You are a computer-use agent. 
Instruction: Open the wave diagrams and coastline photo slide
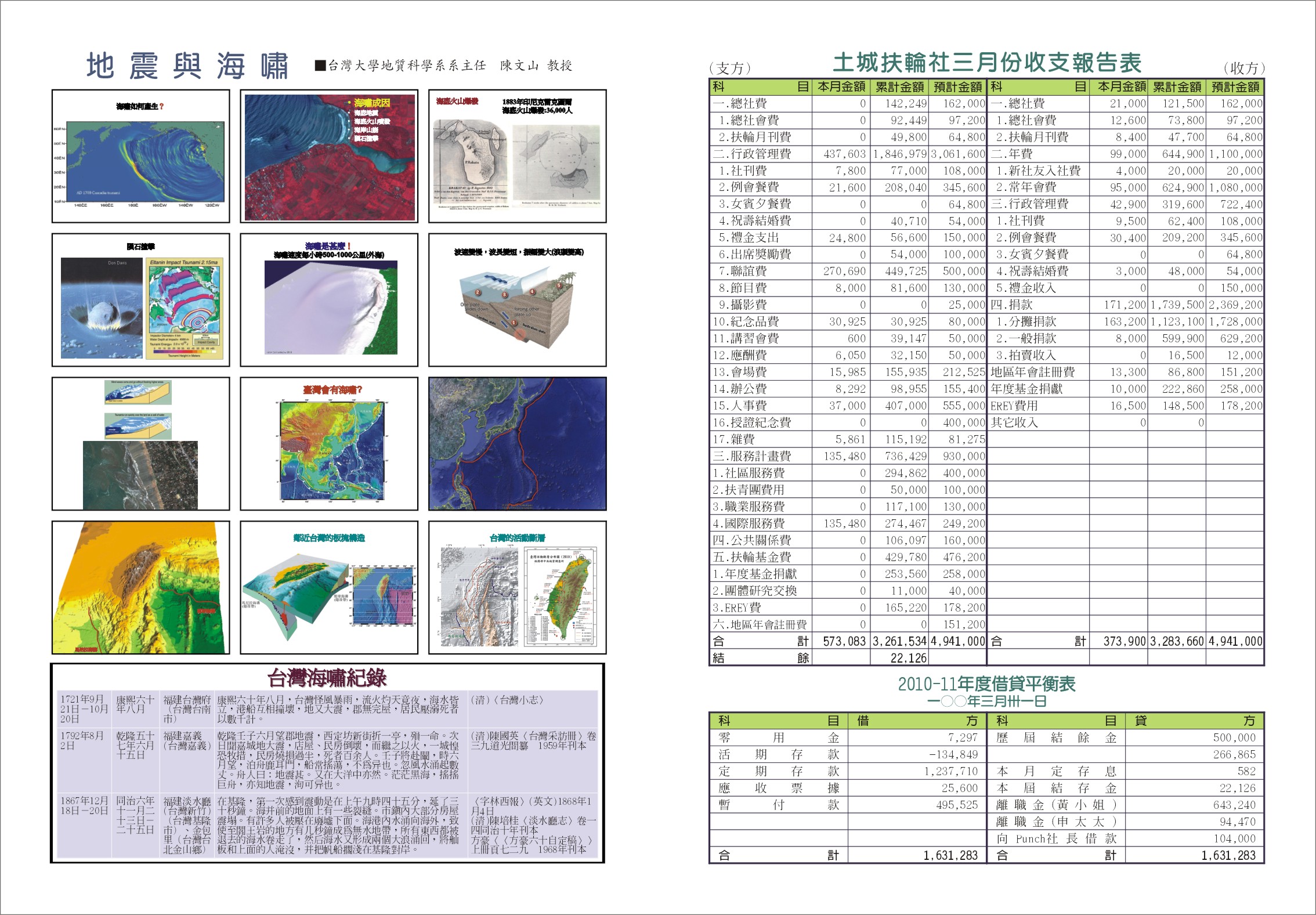point(141,444)
